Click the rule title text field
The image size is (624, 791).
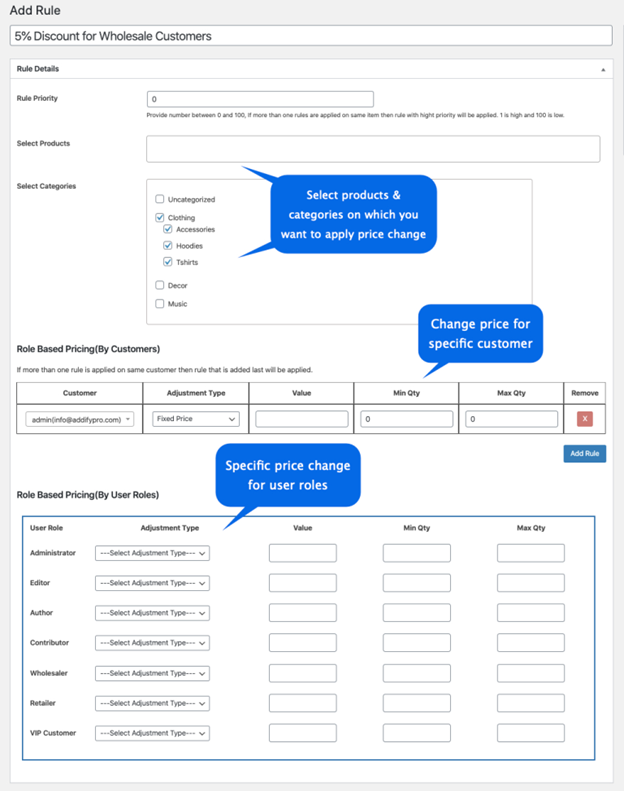point(310,36)
